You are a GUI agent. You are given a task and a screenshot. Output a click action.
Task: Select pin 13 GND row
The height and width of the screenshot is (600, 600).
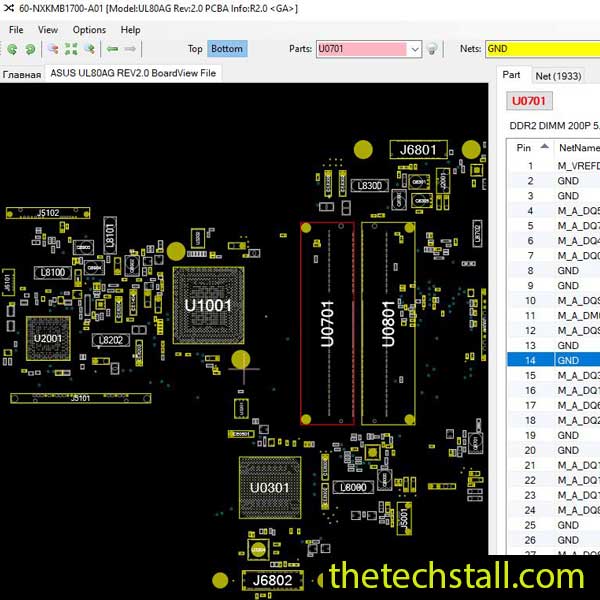pos(554,346)
